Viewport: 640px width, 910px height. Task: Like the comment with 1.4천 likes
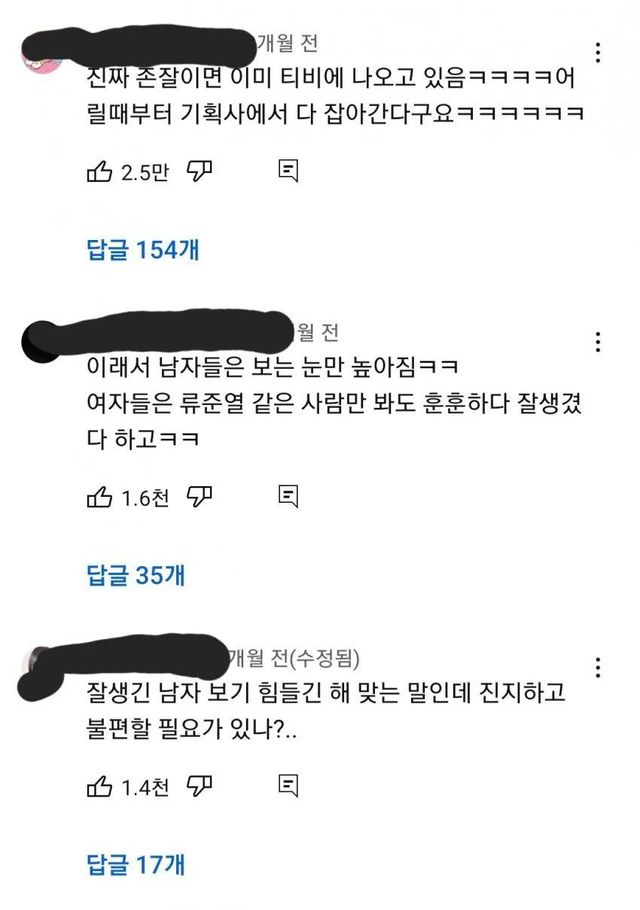coord(99,786)
